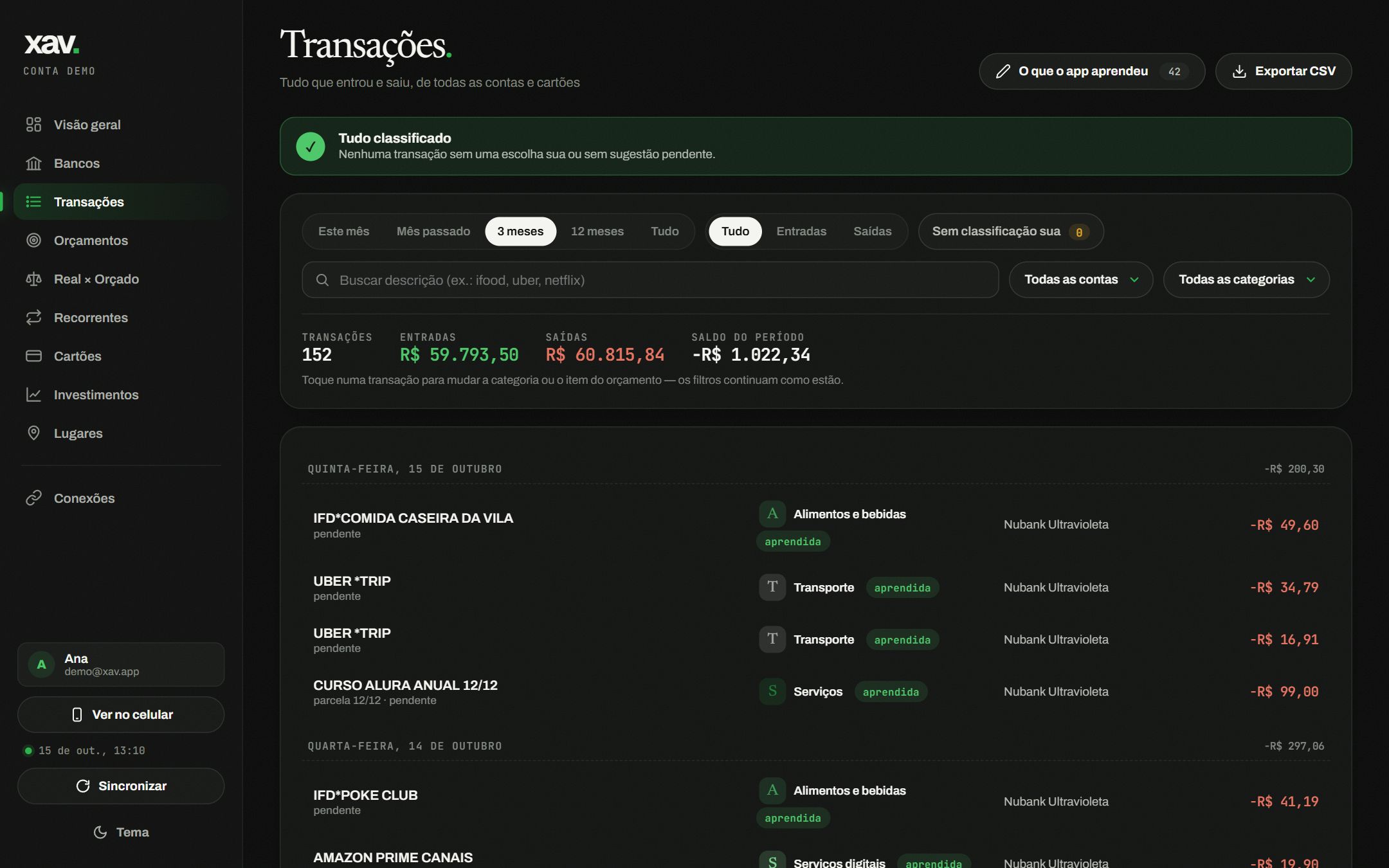The image size is (1389, 868).
Task: Focus the Buscar descrição search field
Action: pyautogui.click(x=650, y=280)
